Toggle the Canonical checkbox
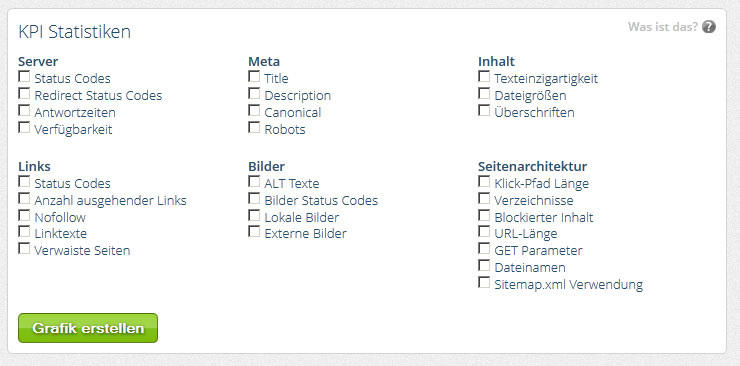 click(x=254, y=110)
